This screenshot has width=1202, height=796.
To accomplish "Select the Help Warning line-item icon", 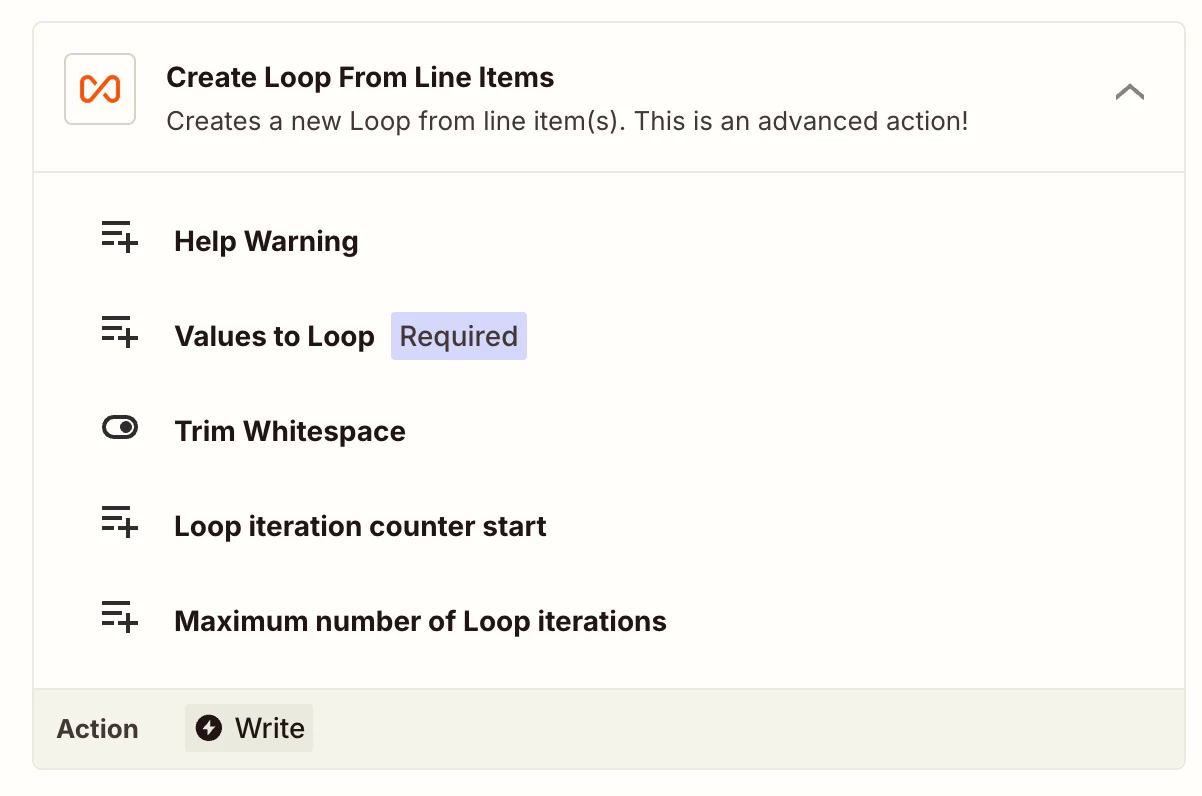I will point(120,240).
